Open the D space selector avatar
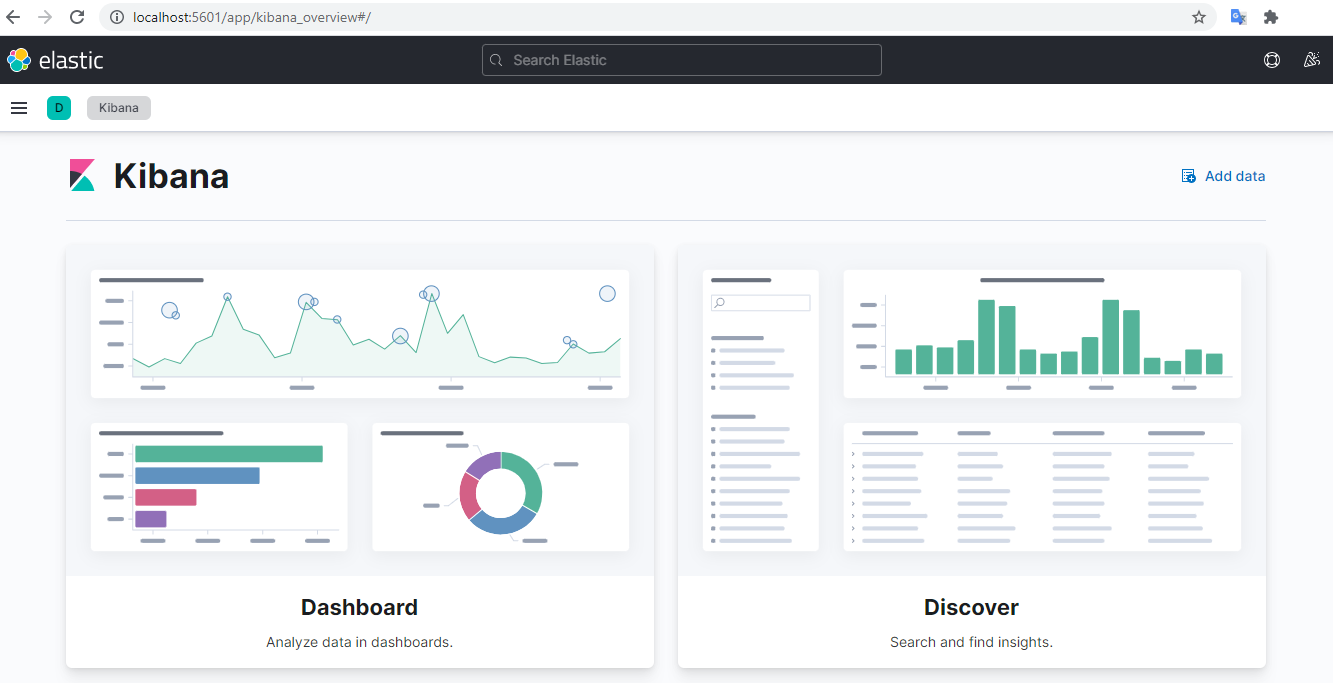1333x683 pixels. (59, 108)
